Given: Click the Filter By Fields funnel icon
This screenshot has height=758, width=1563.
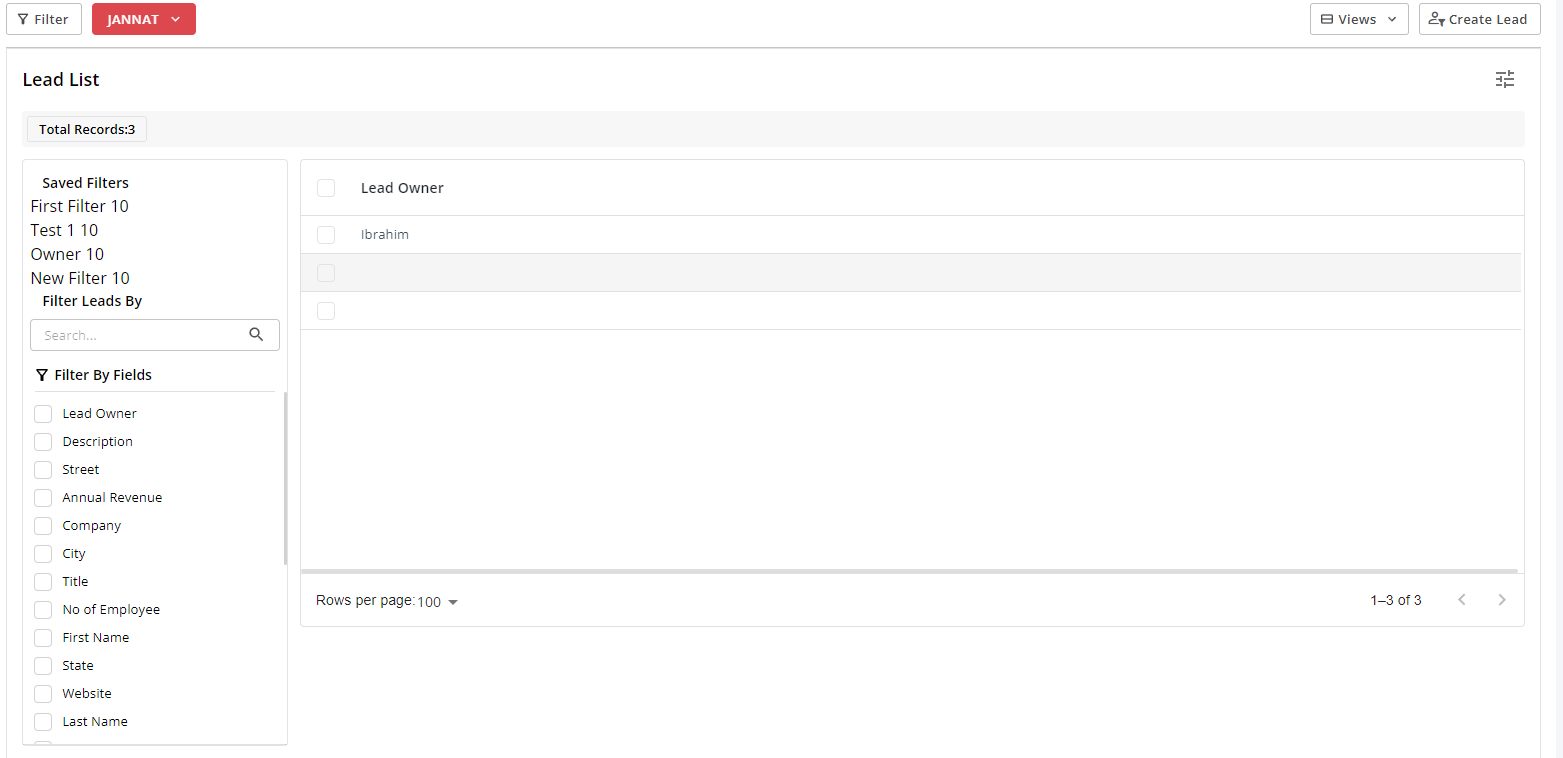Looking at the screenshot, I should click(41, 375).
